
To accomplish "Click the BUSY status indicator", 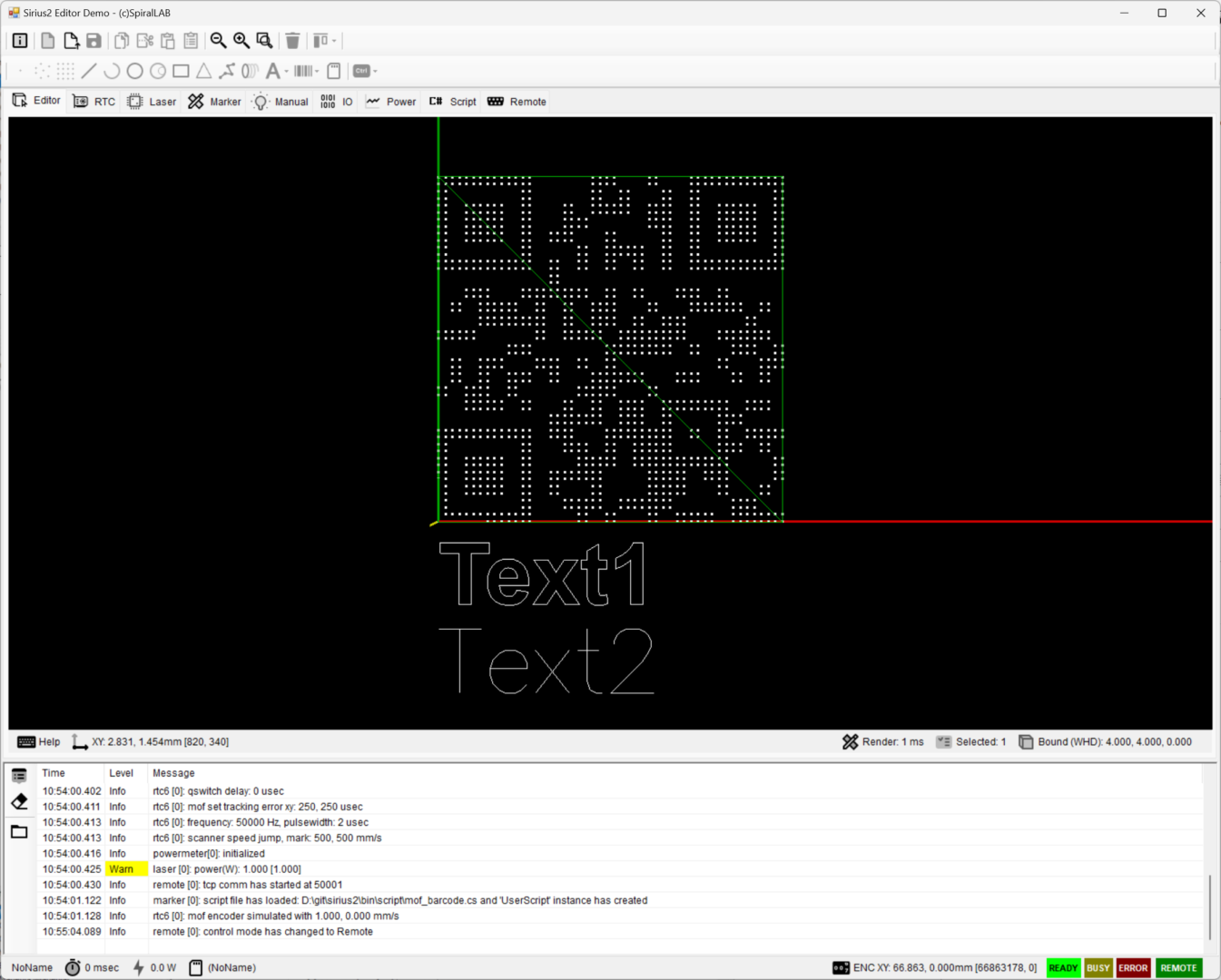I will tap(1098, 968).
